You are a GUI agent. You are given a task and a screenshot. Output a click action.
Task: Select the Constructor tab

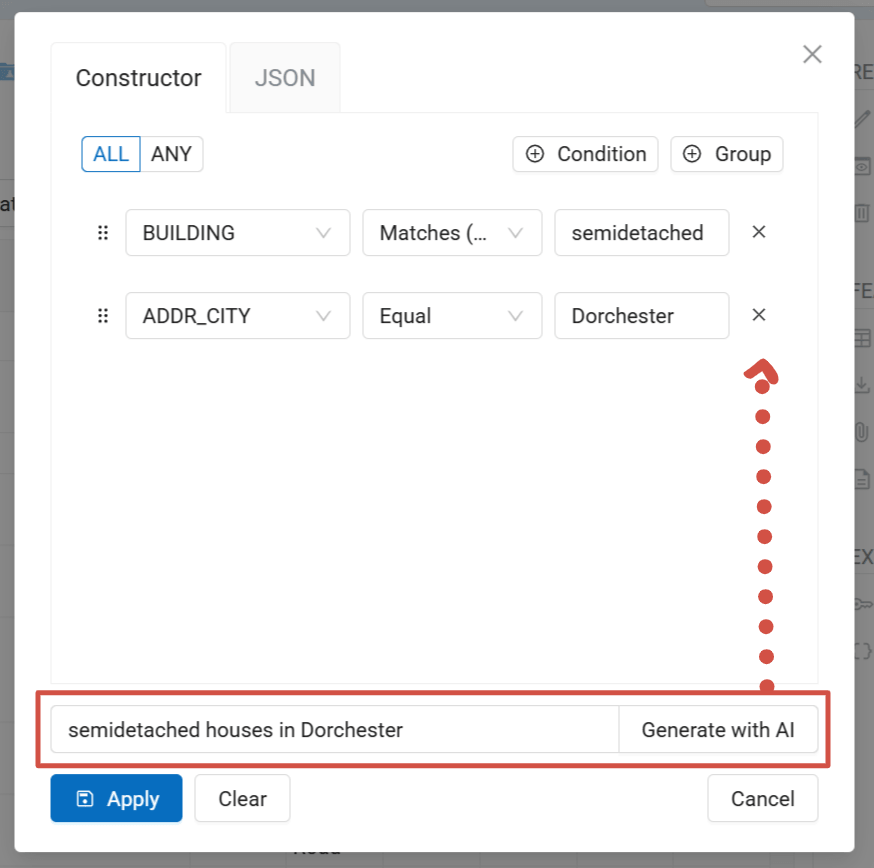click(139, 78)
